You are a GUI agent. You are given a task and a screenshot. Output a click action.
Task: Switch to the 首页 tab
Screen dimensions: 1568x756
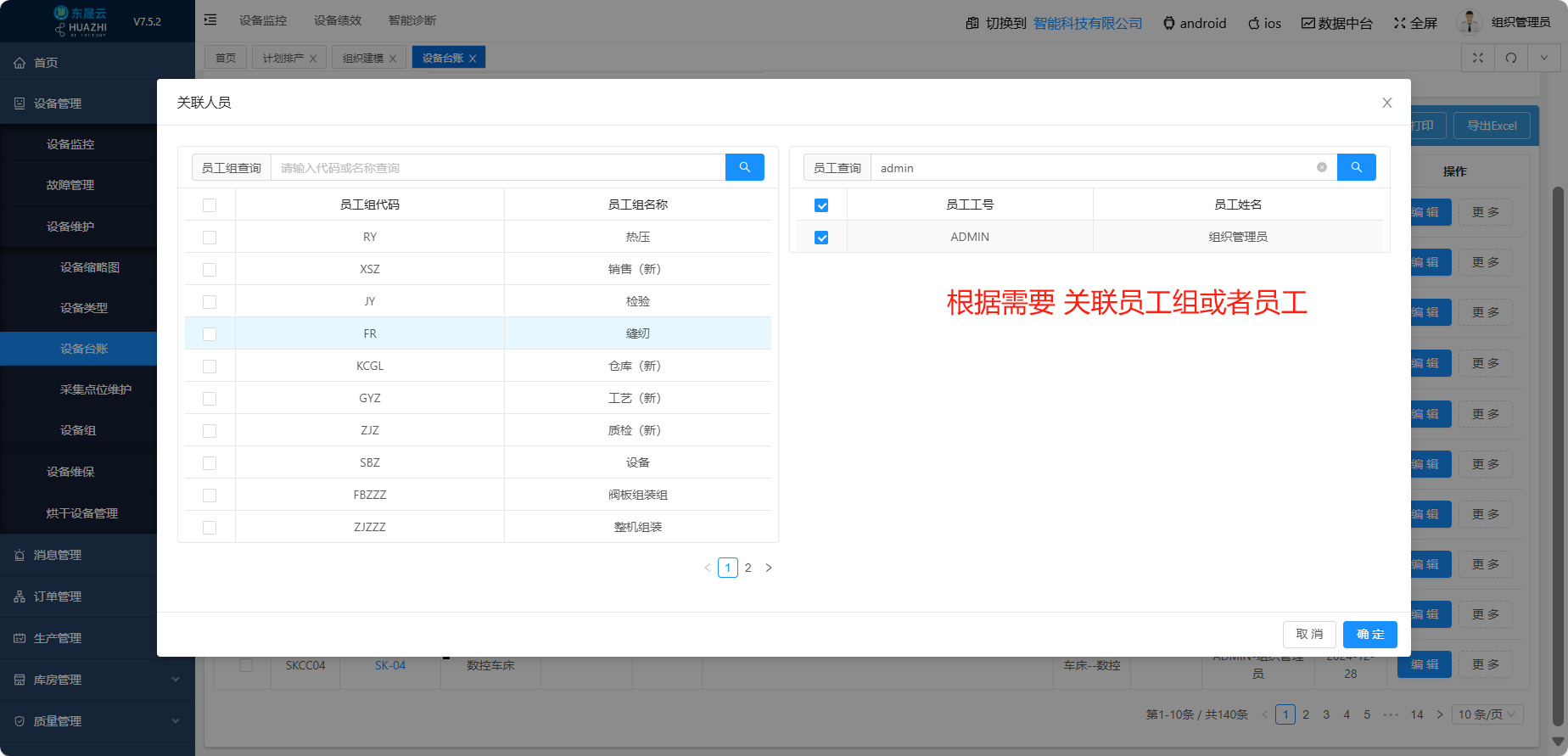coord(226,58)
